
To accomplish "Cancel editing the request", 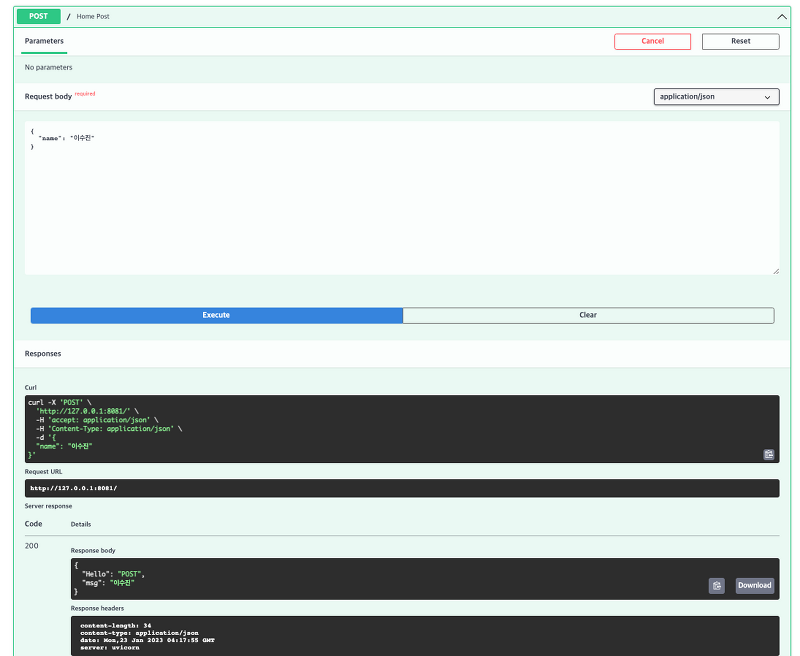I will tap(652, 41).
